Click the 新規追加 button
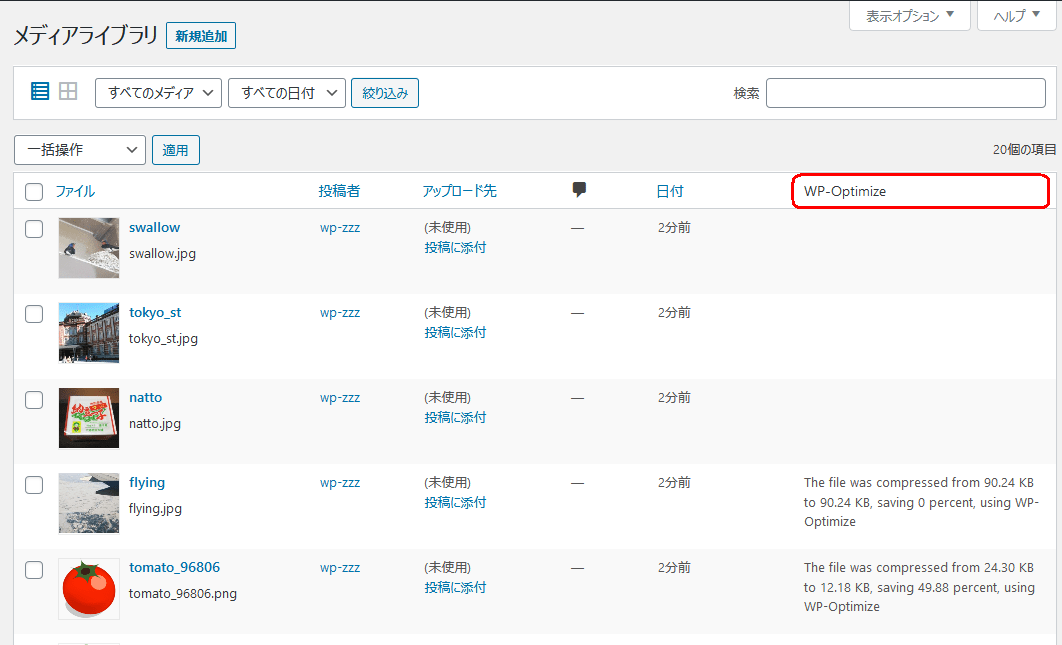This screenshot has width=1062, height=645. [x=201, y=36]
